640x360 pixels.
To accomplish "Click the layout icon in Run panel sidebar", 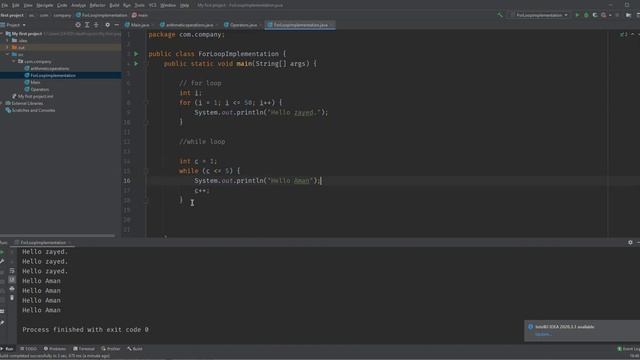I will coord(2,311).
